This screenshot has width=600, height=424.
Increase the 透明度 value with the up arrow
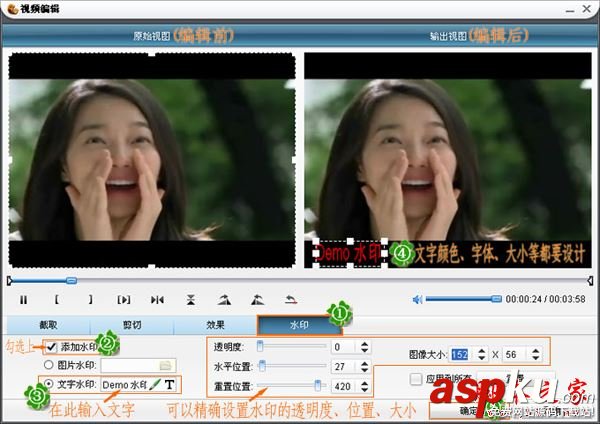point(364,344)
